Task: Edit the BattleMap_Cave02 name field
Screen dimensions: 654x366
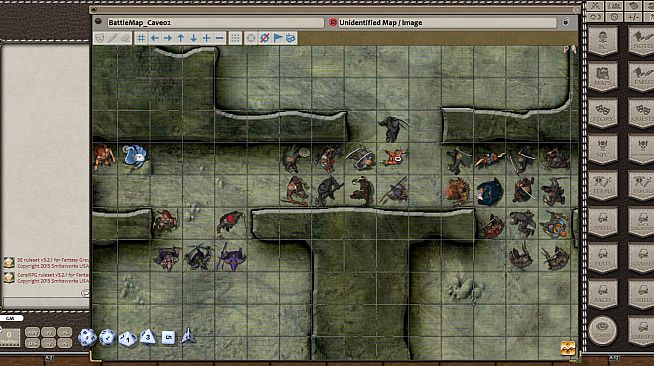Action: [215, 23]
